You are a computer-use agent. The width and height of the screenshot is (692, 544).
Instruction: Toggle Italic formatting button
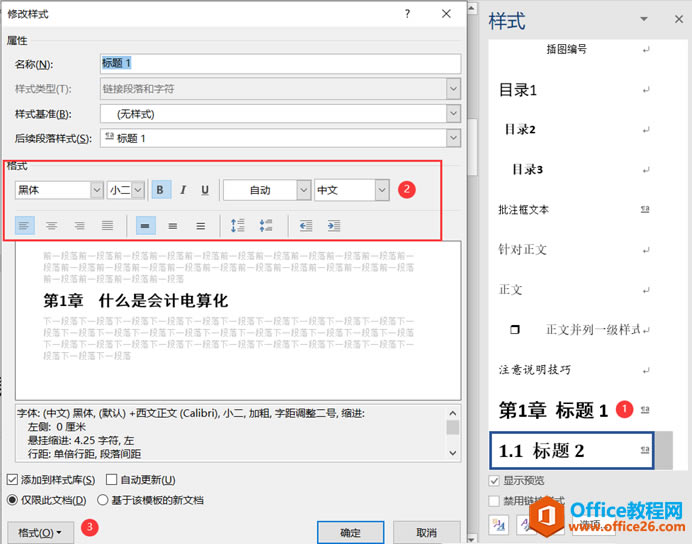[x=183, y=190]
